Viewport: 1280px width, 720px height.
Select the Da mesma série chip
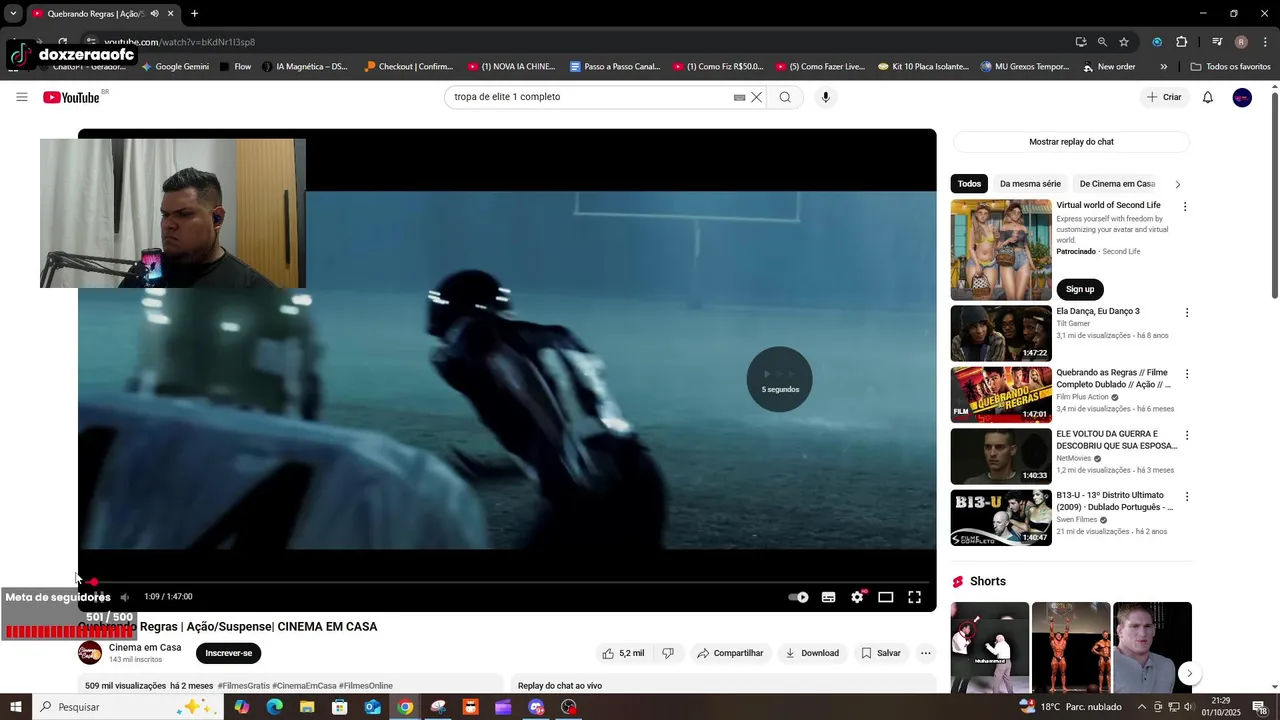[1030, 184]
